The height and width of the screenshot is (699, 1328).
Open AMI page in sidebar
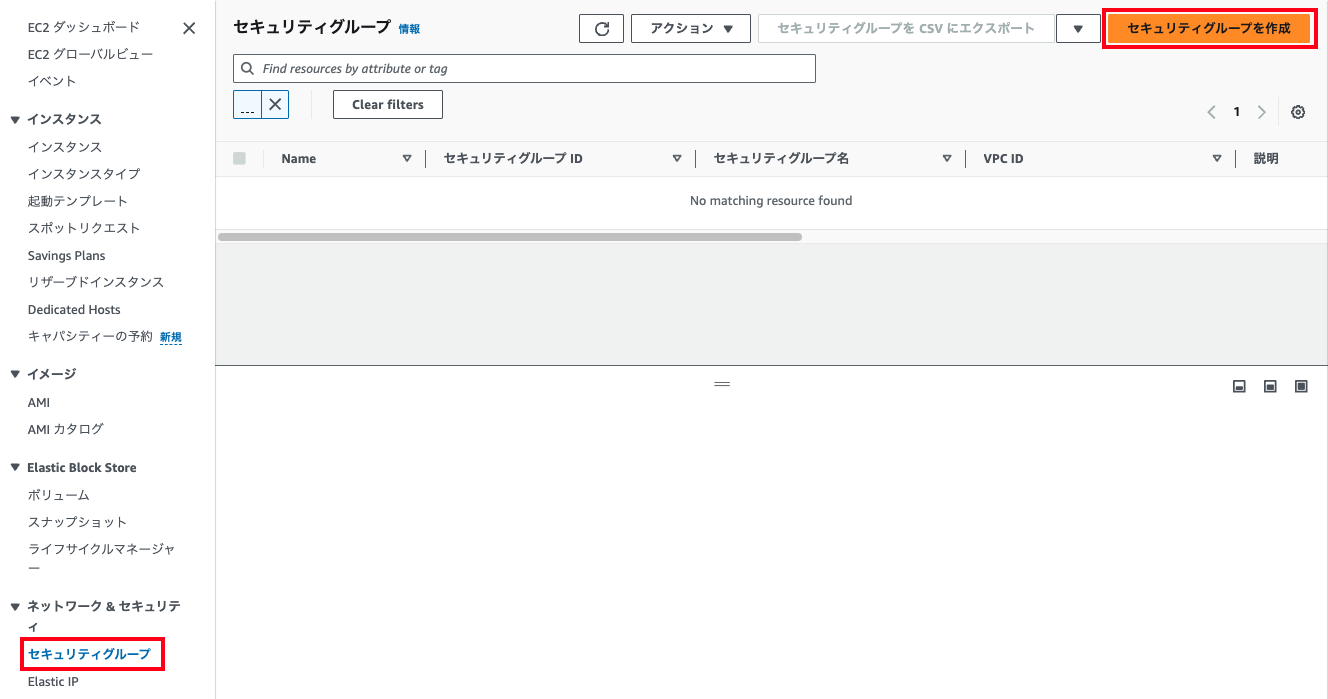[39, 402]
